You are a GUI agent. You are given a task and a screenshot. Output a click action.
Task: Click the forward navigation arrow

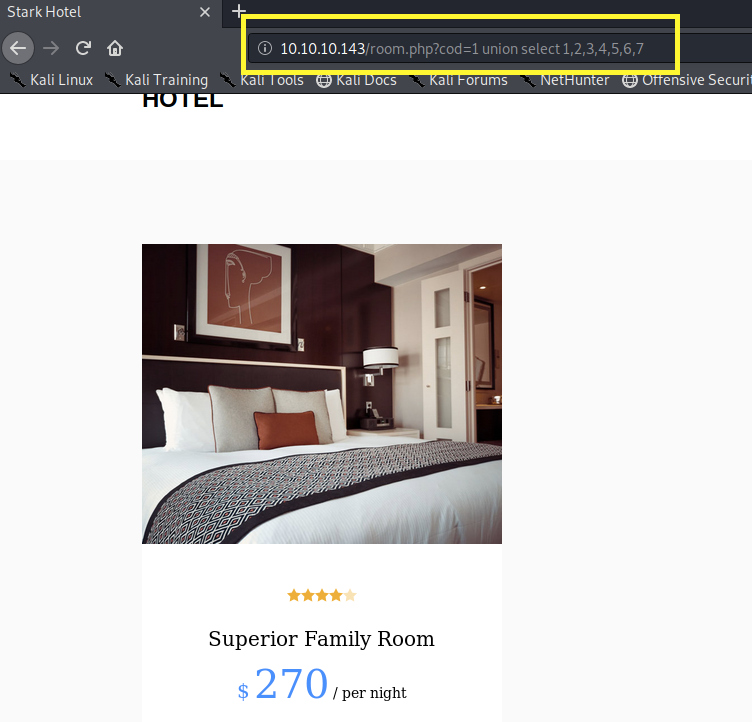(x=51, y=48)
